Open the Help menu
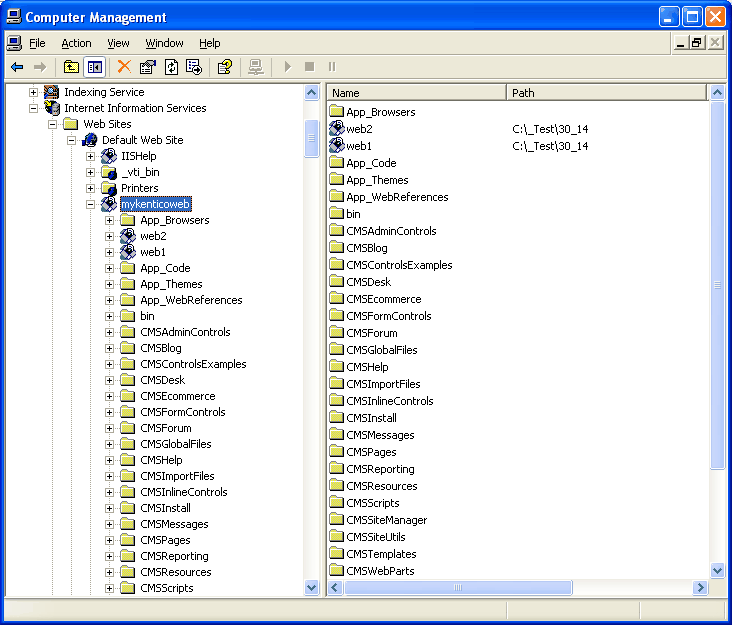732x625 pixels. pyautogui.click(x=209, y=43)
